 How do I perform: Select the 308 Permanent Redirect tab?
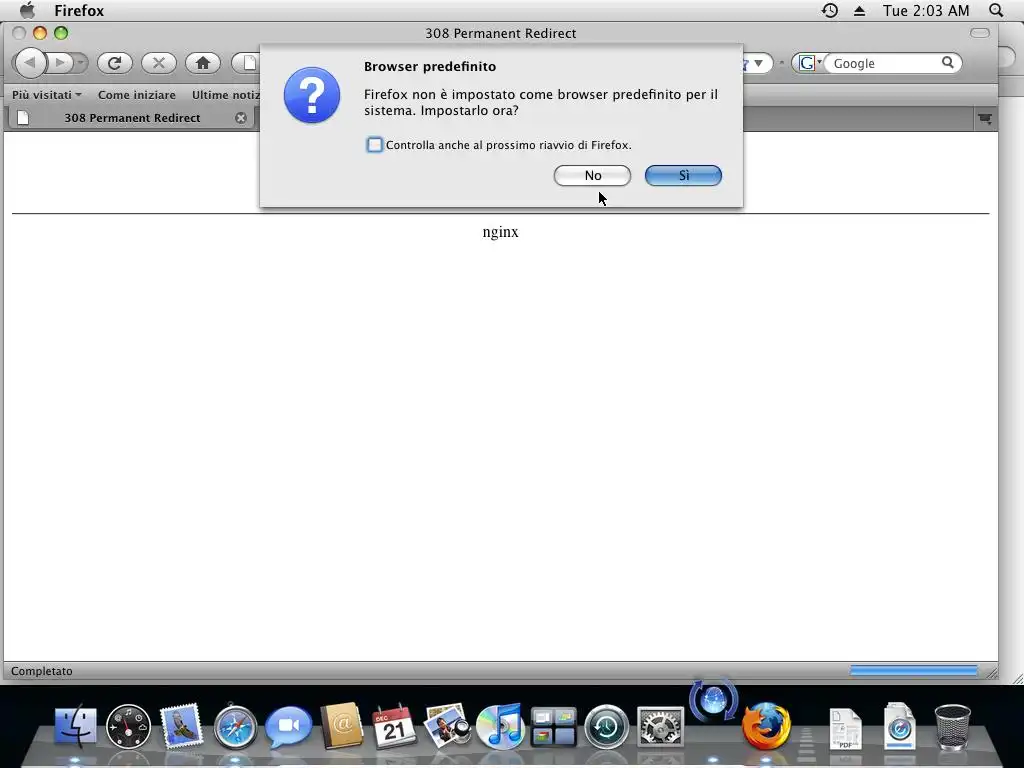pyautogui.click(x=131, y=118)
